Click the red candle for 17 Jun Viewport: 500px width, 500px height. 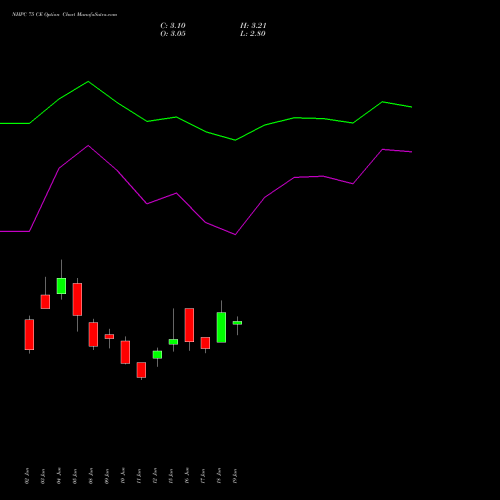tap(205, 343)
